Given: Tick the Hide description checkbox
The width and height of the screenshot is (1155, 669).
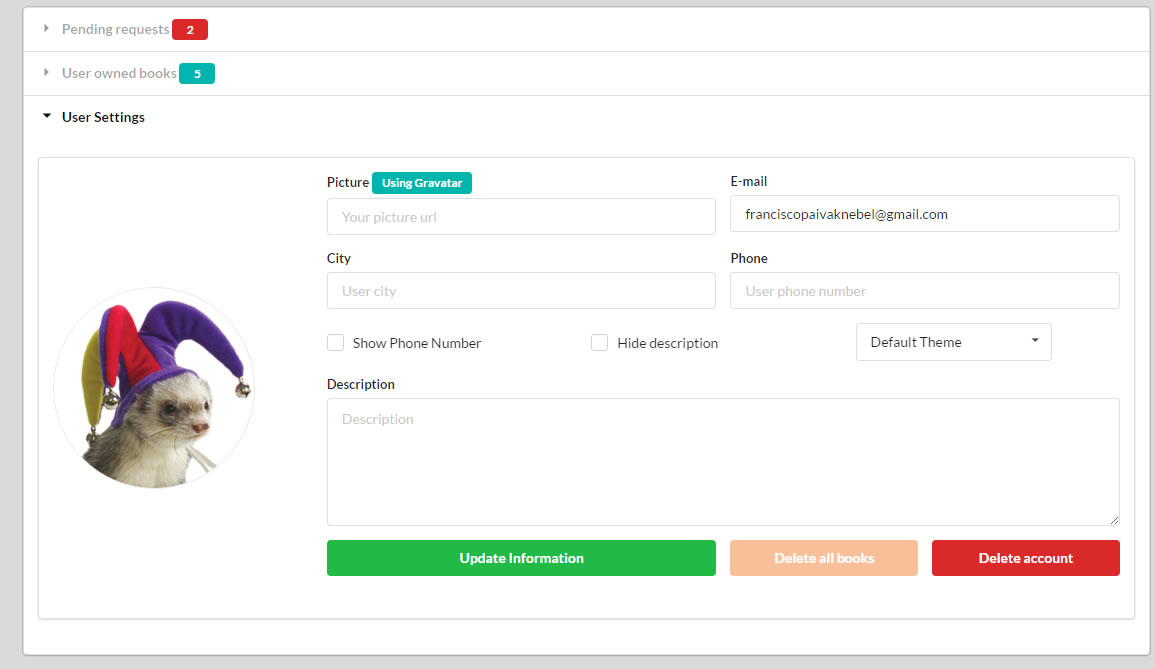Looking at the screenshot, I should [600, 343].
